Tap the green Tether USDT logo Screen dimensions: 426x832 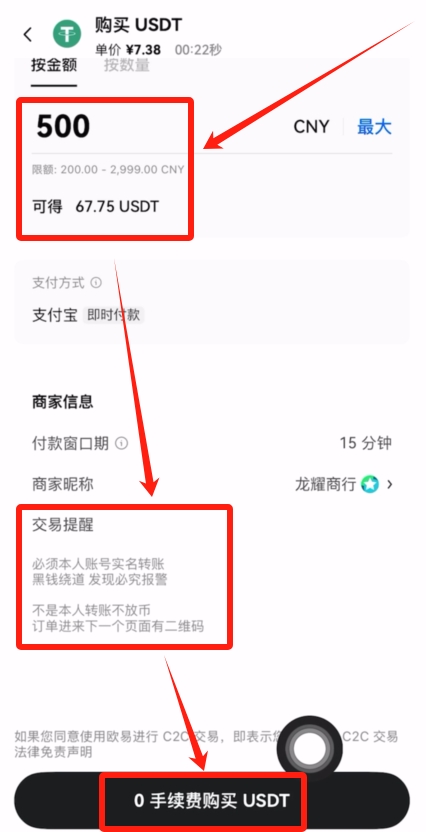(x=67, y=34)
